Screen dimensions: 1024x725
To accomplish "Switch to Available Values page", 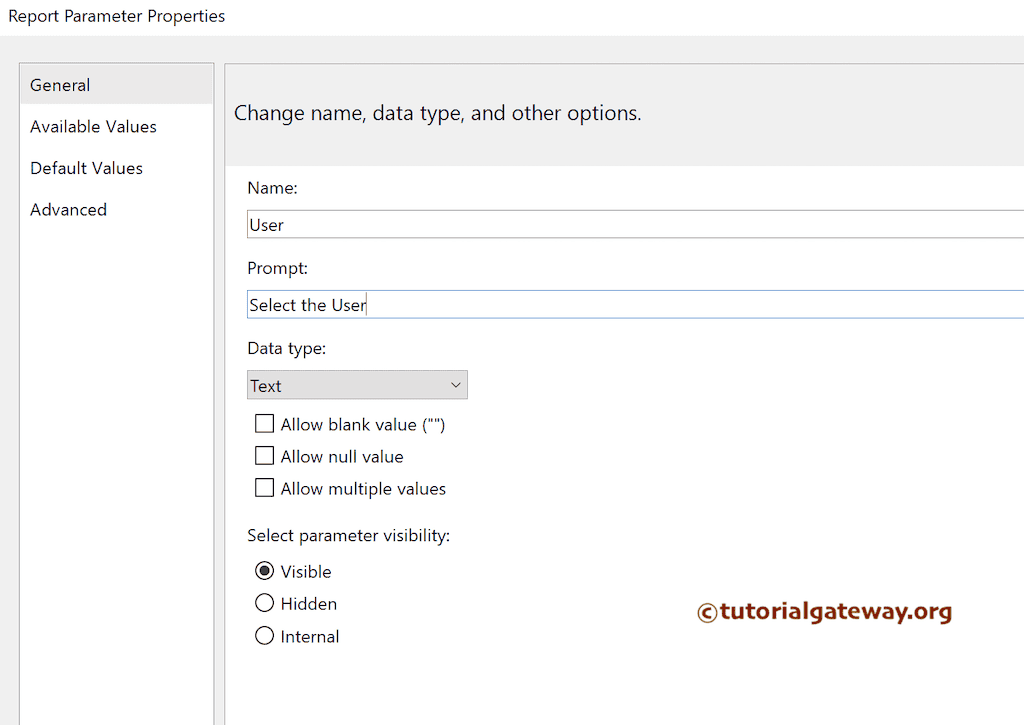I will click(93, 127).
